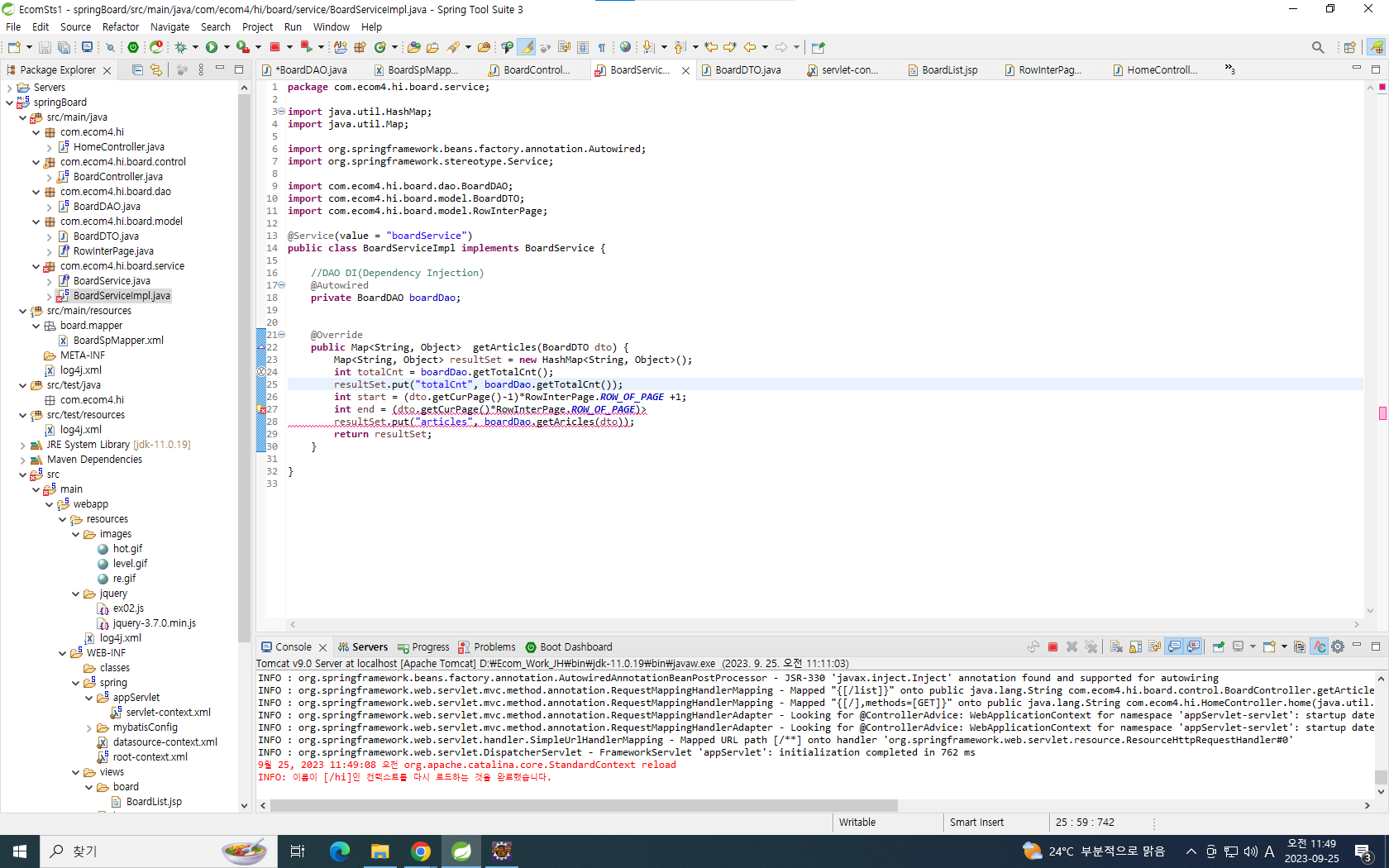Viewport: 1389px width, 868px height.
Task: Select servlet-context.xml in the tree
Action: [x=168, y=713]
